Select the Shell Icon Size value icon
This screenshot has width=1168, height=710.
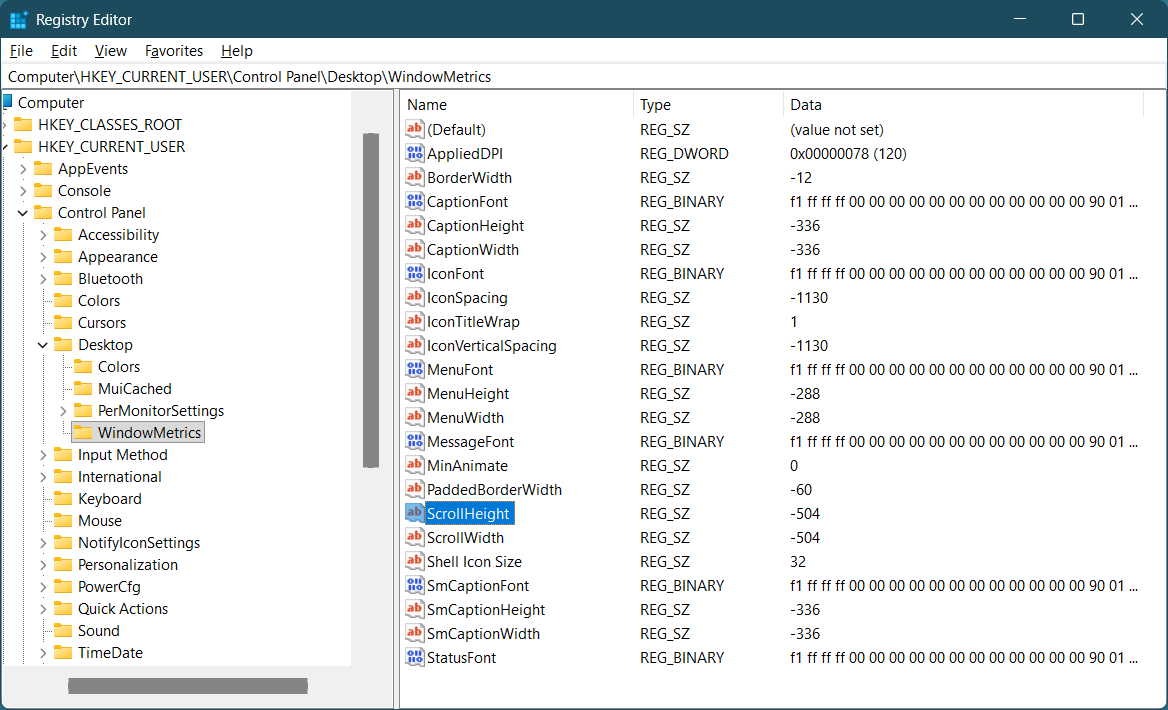point(415,562)
